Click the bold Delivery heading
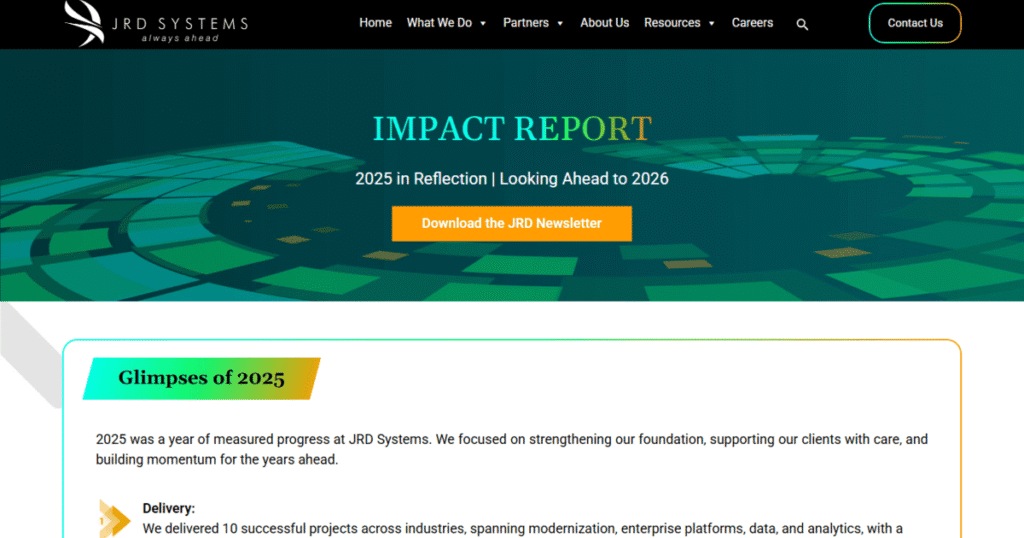This screenshot has height=538, width=1024. pos(168,508)
